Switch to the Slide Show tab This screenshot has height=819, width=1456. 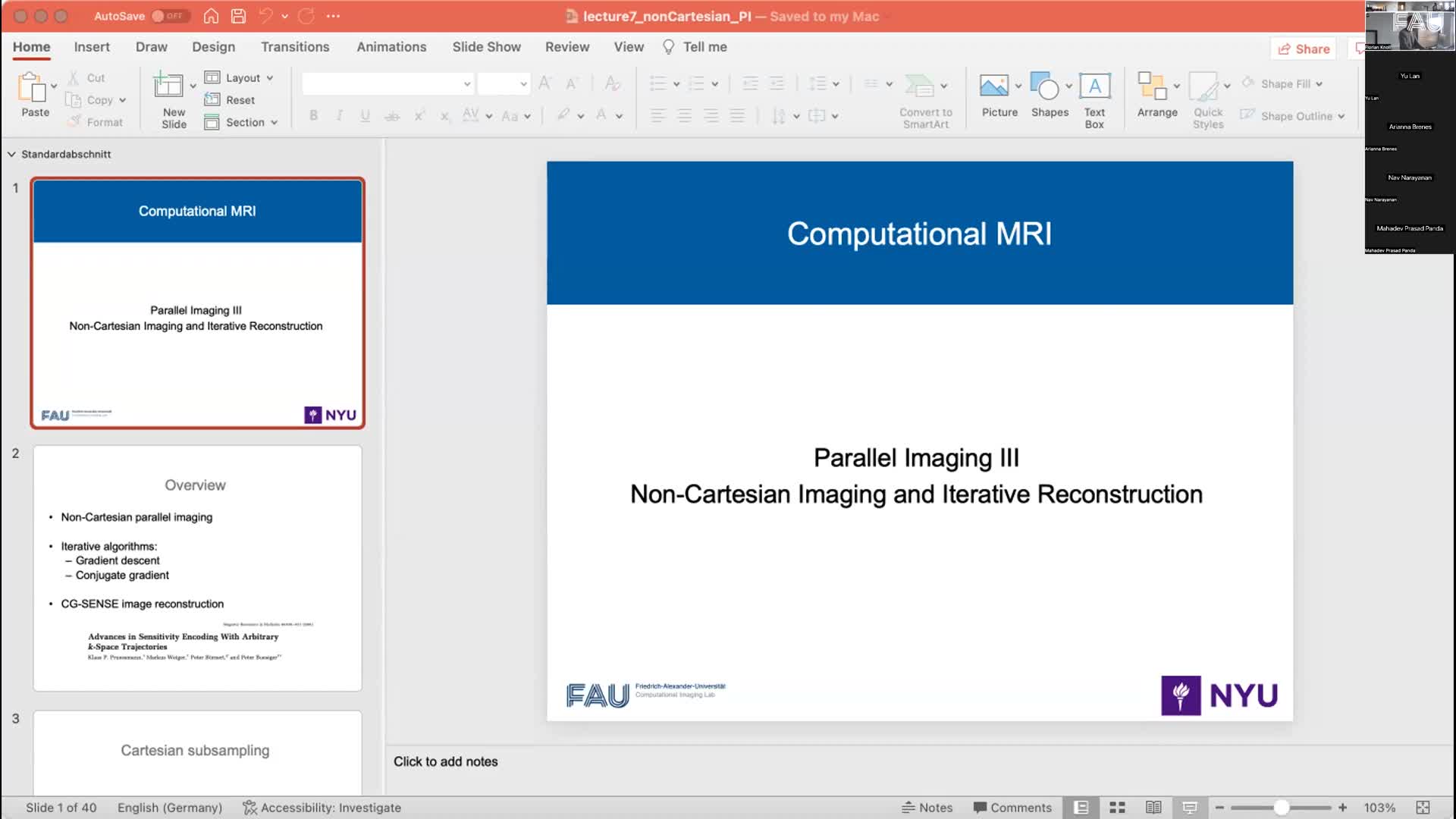coord(486,47)
